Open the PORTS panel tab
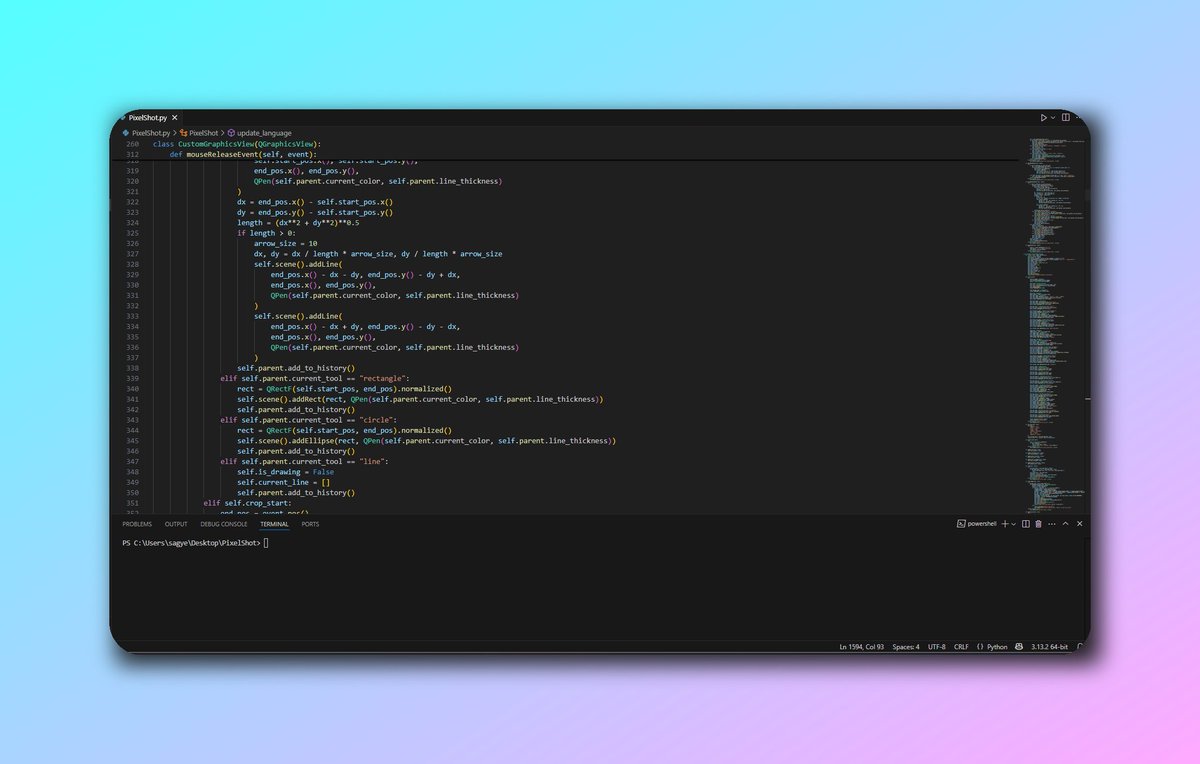This screenshot has width=1200, height=764. 311,524
